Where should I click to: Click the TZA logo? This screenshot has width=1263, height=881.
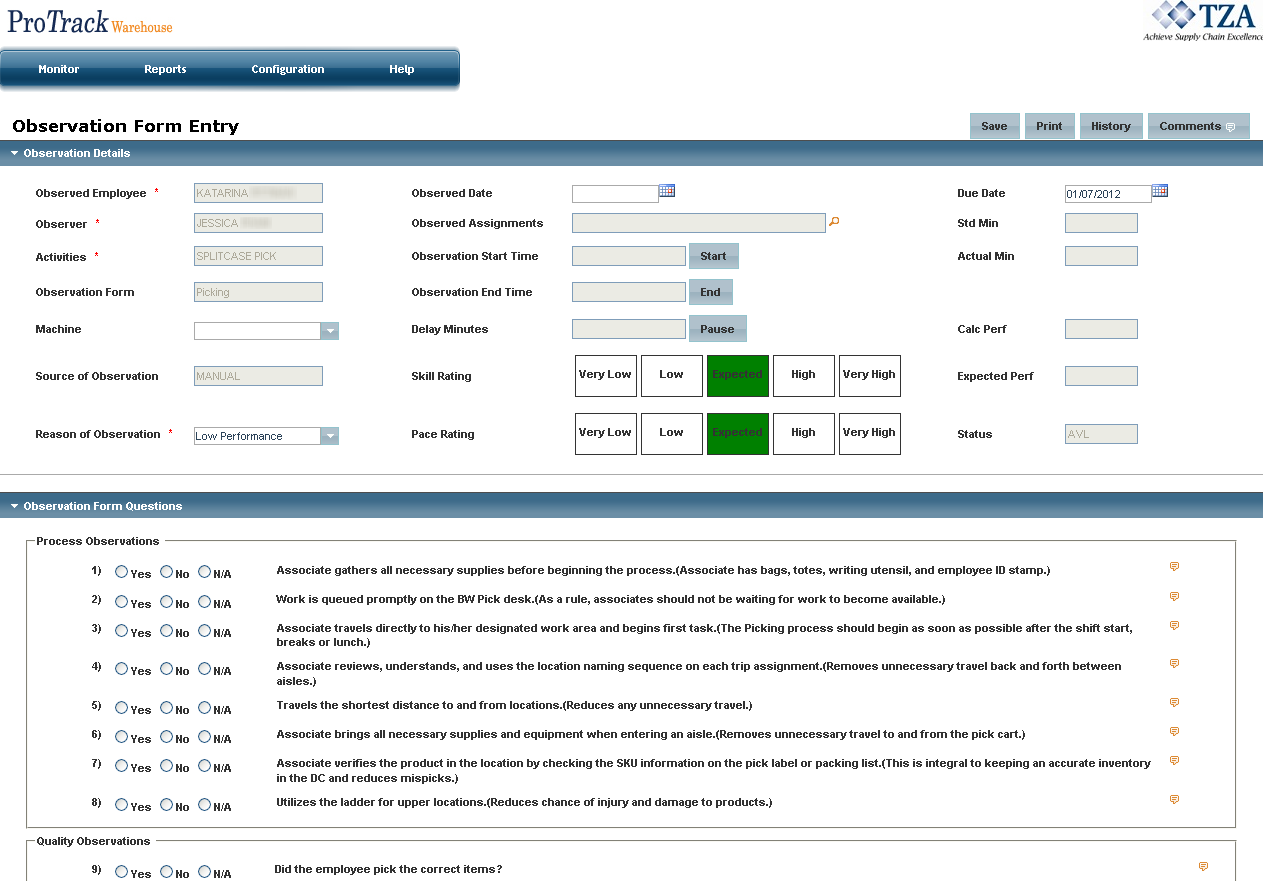point(1203,21)
